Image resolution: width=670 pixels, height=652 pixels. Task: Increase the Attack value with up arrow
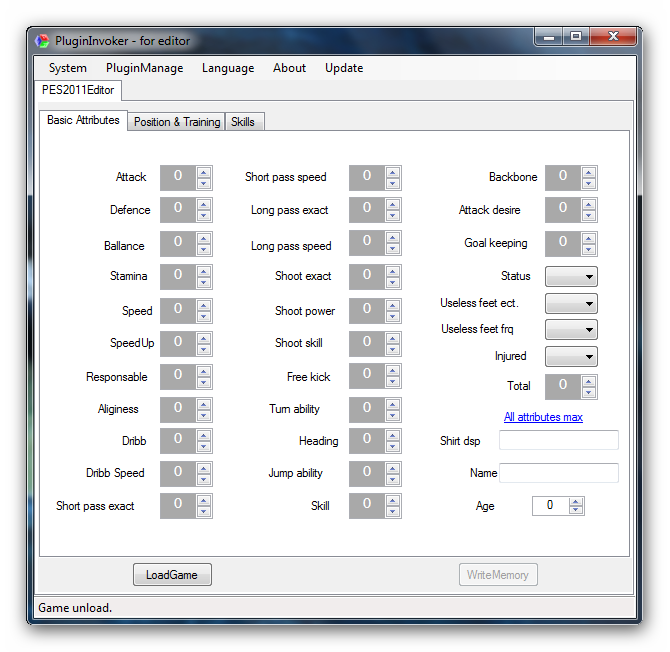204,173
